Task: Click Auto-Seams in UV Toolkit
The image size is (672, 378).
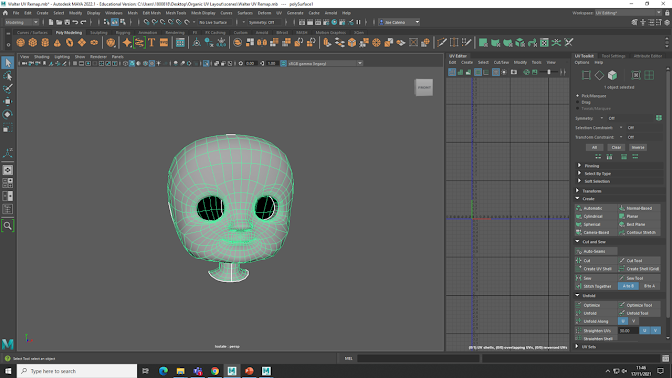Action: [596, 251]
